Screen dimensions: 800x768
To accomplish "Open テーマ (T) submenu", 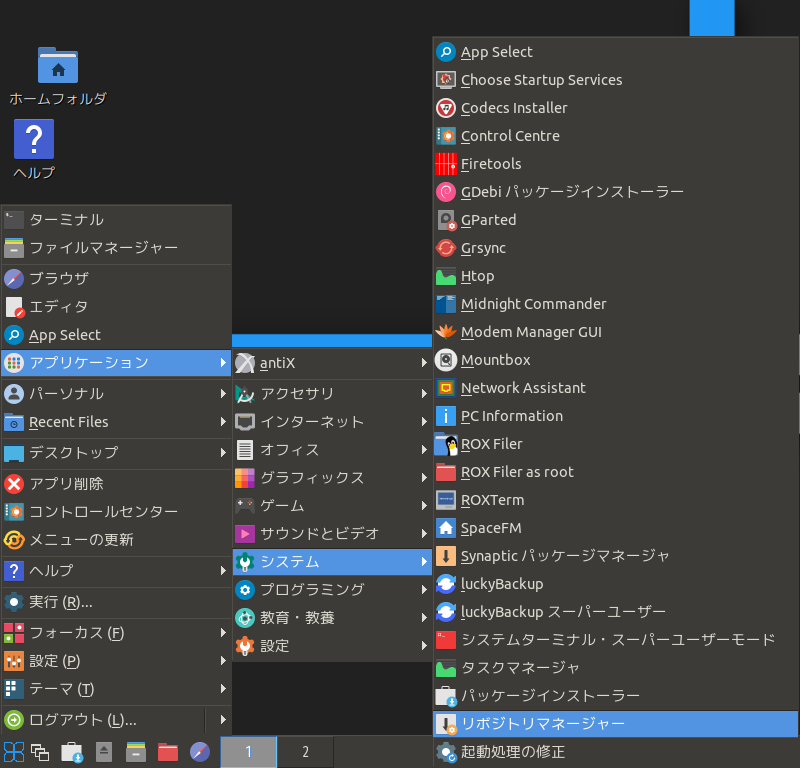I will click(116, 689).
